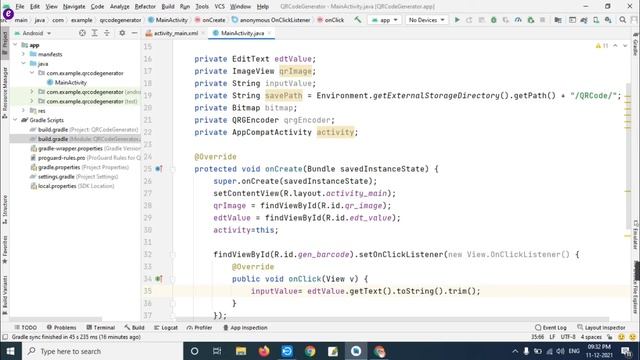Screen dimensions: 640x360
Task: Collapse all items in Project panel
Action: point(107,33)
